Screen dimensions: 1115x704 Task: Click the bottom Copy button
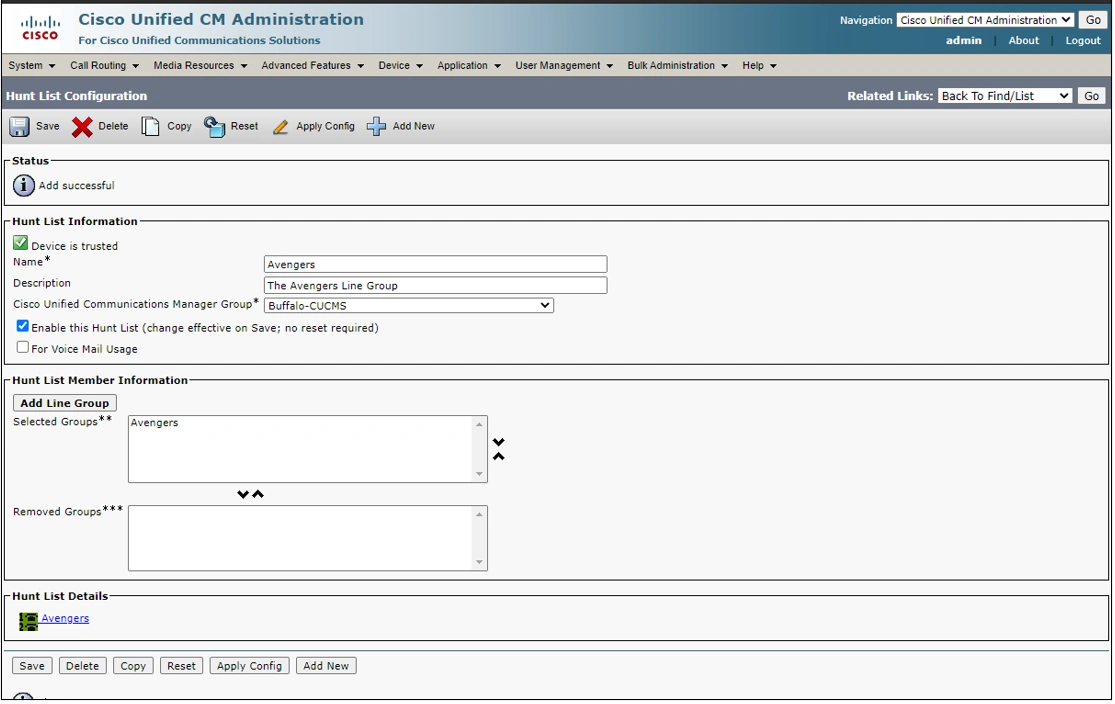tap(133, 666)
